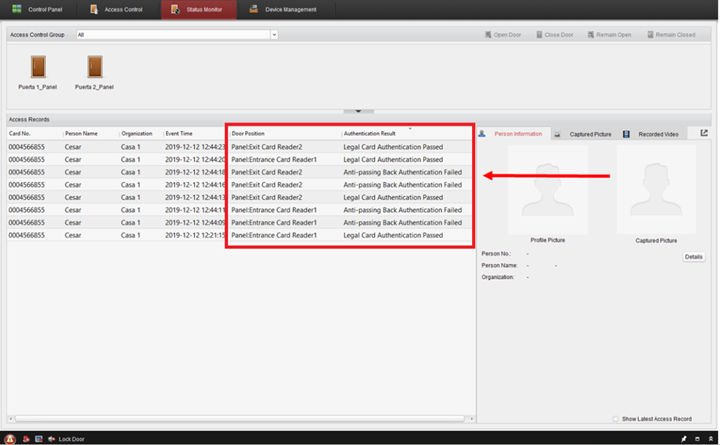Select the 12:21:15 Legal Card record row
Image resolution: width=720 pixels, height=445 pixels.
pyautogui.click(x=240, y=235)
